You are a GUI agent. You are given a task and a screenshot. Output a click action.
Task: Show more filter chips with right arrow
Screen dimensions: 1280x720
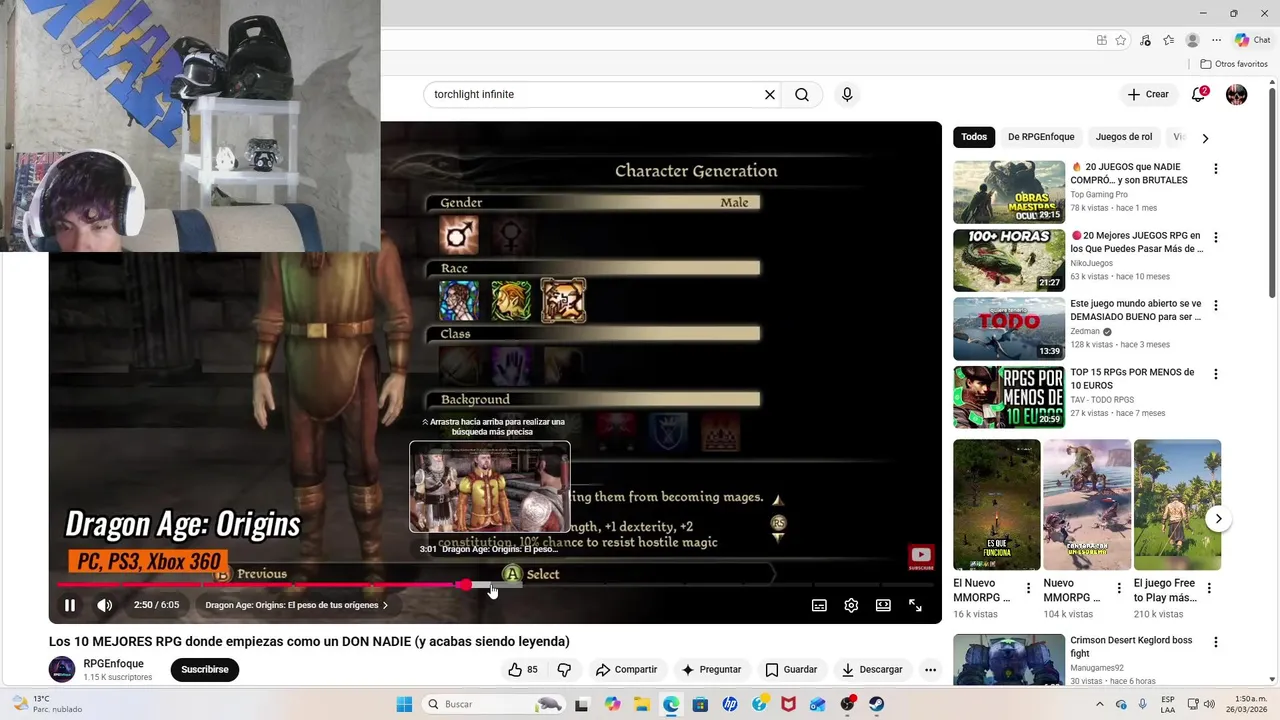coord(1205,138)
